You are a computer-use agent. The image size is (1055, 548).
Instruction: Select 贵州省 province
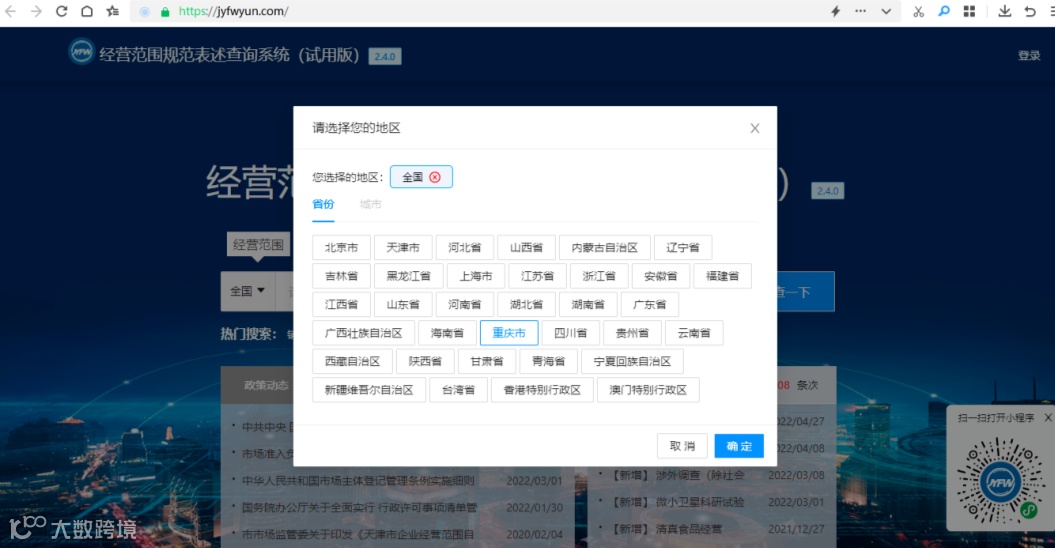click(x=632, y=333)
